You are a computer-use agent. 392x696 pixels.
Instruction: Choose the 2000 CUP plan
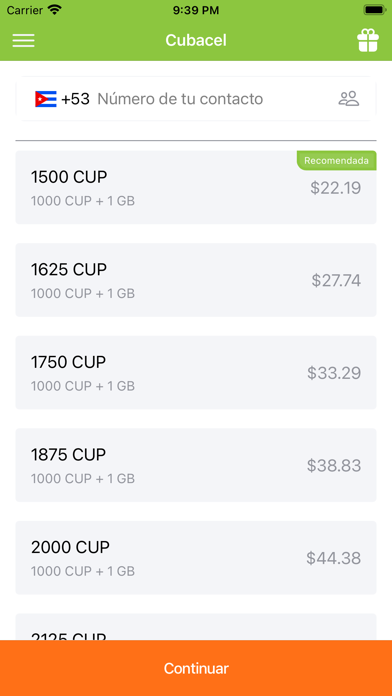(x=196, y=558)
